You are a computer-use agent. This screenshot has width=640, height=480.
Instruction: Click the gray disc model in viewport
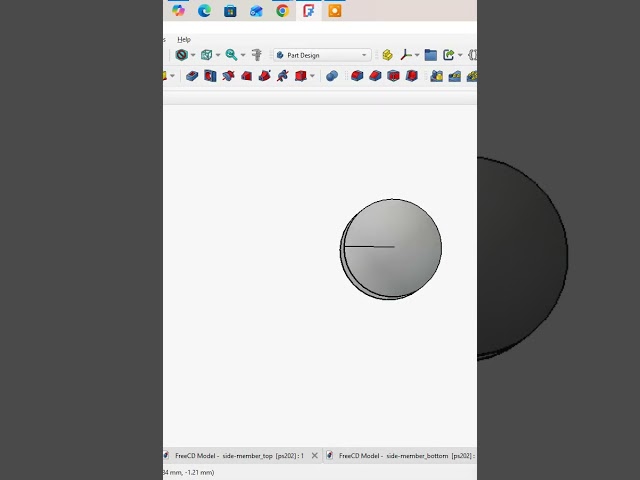391,249
